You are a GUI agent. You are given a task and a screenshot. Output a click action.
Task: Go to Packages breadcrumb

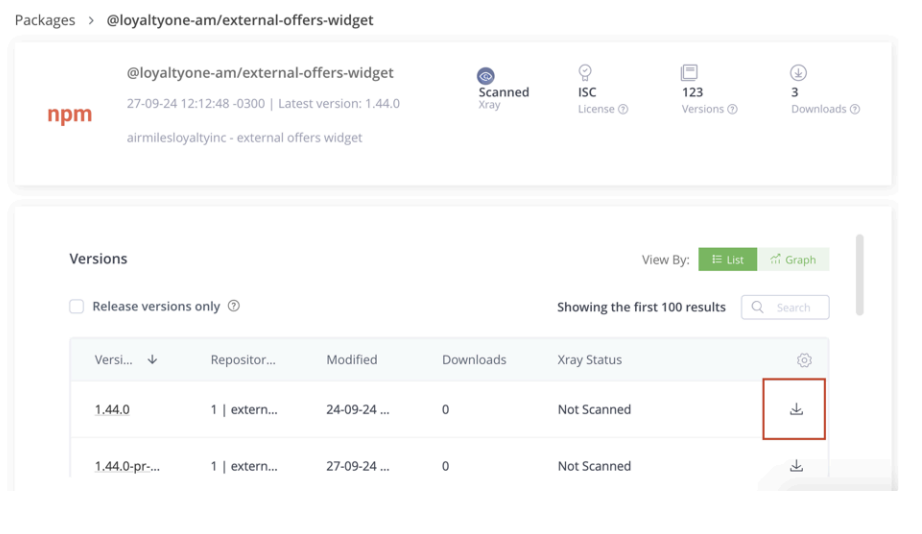tap(45, 20)
